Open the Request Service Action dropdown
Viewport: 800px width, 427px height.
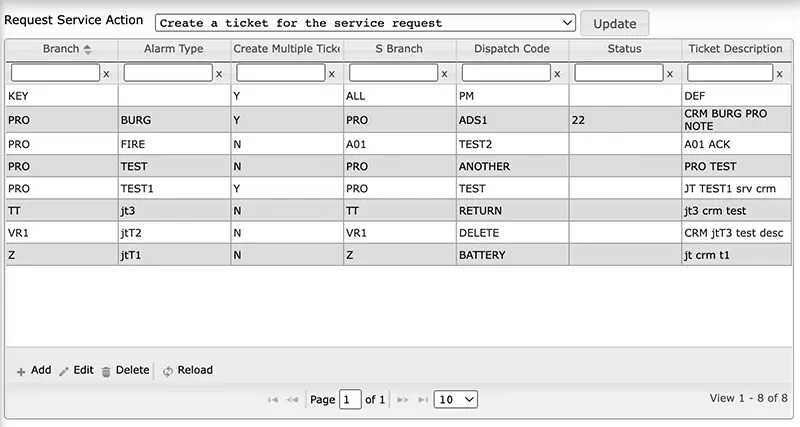point(365,23)
